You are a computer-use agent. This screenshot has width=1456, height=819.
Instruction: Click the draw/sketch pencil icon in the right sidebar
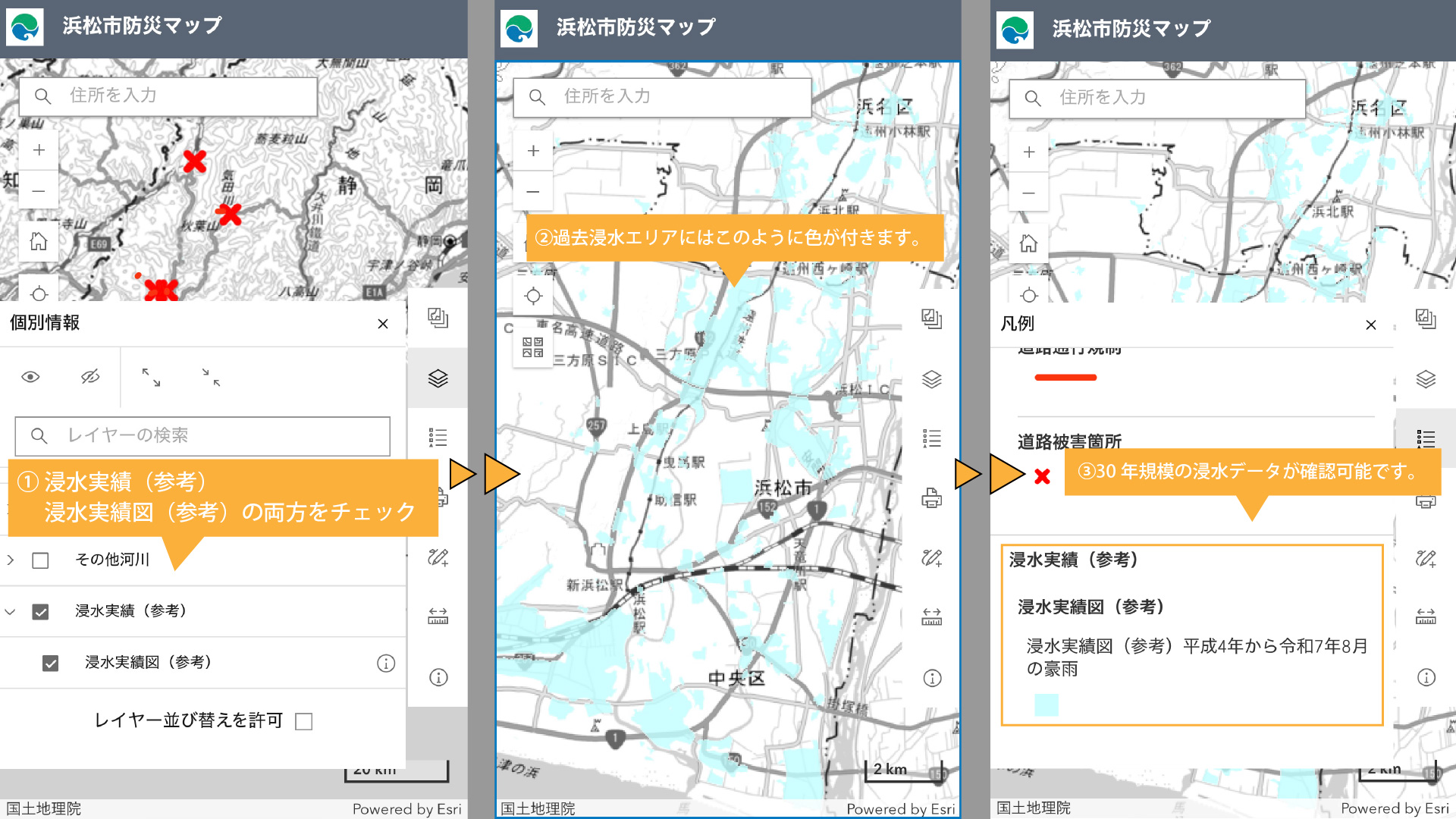click(1426, 559)
